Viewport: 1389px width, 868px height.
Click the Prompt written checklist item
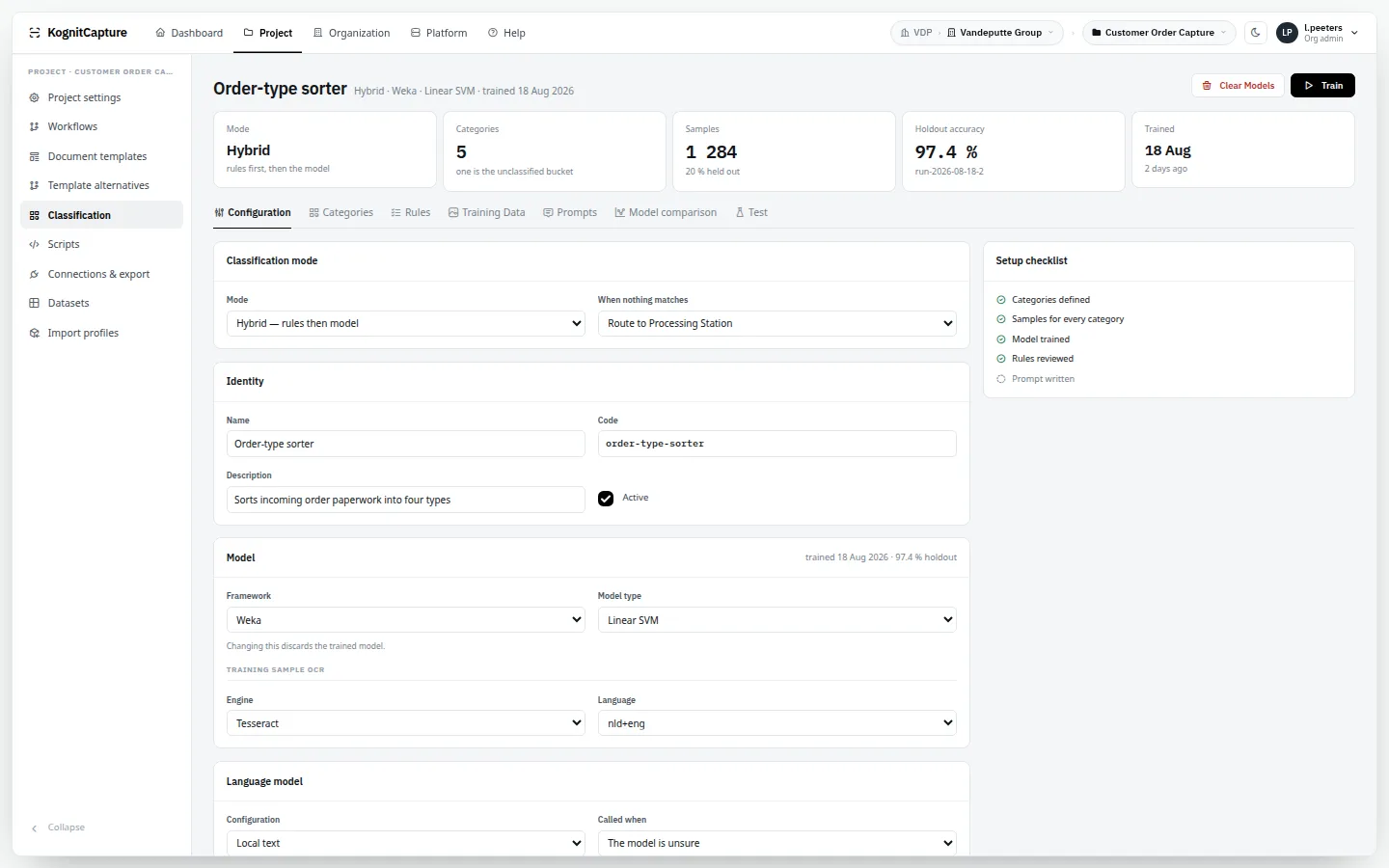(x=1035, y=379)
